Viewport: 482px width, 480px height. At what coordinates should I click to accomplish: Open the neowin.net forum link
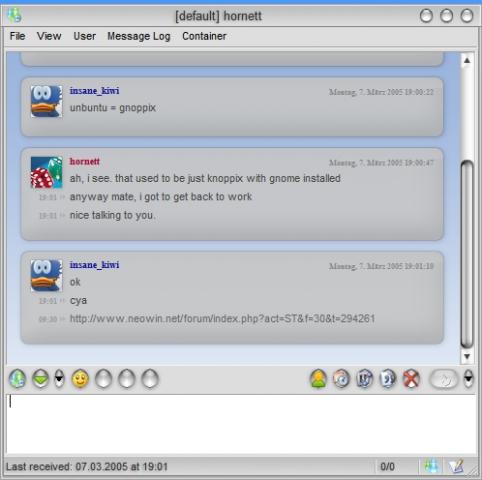click(222, 319)
